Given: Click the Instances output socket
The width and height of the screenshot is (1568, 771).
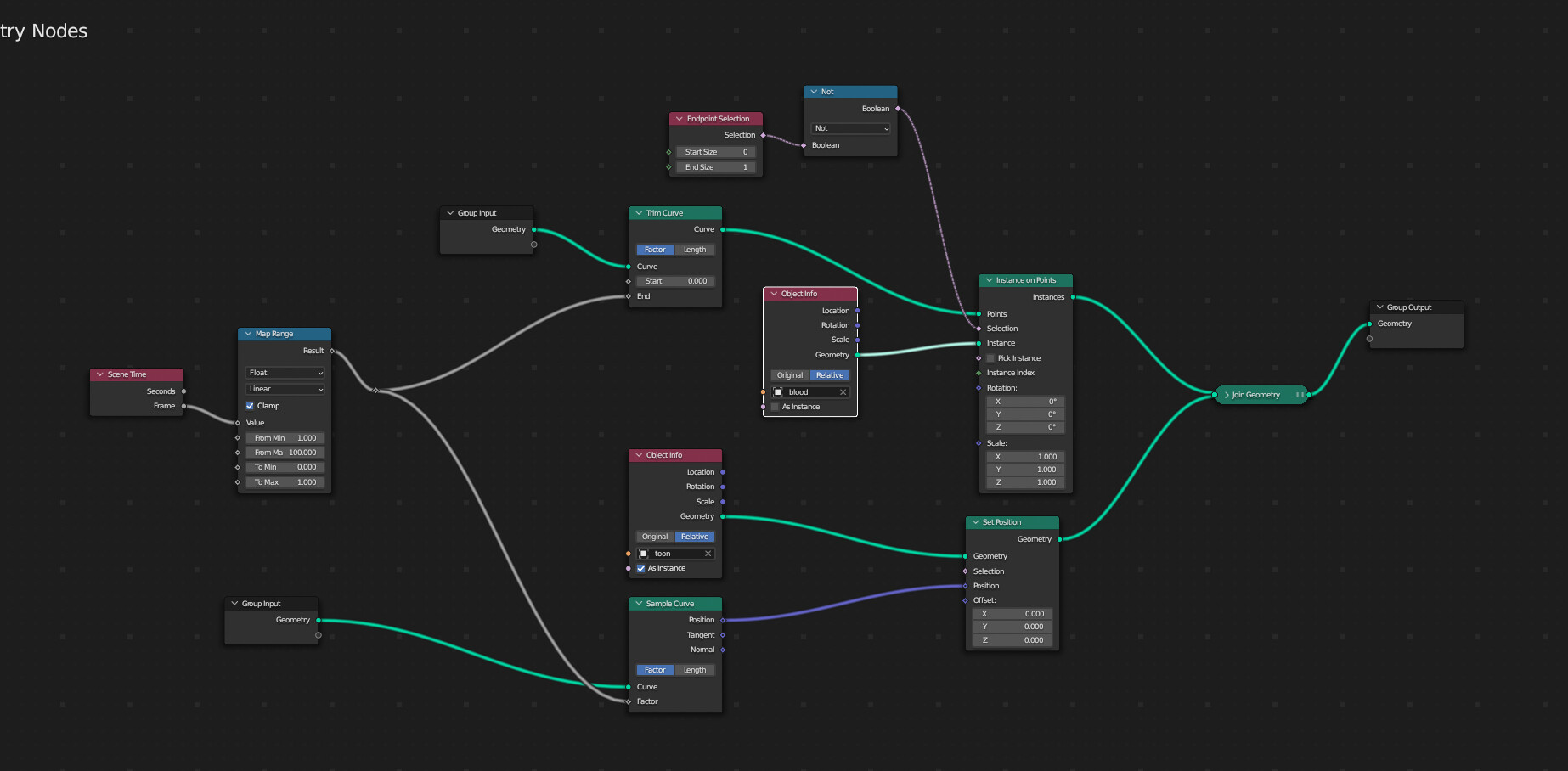Looking at the screenshot, I should point(1073,297).
